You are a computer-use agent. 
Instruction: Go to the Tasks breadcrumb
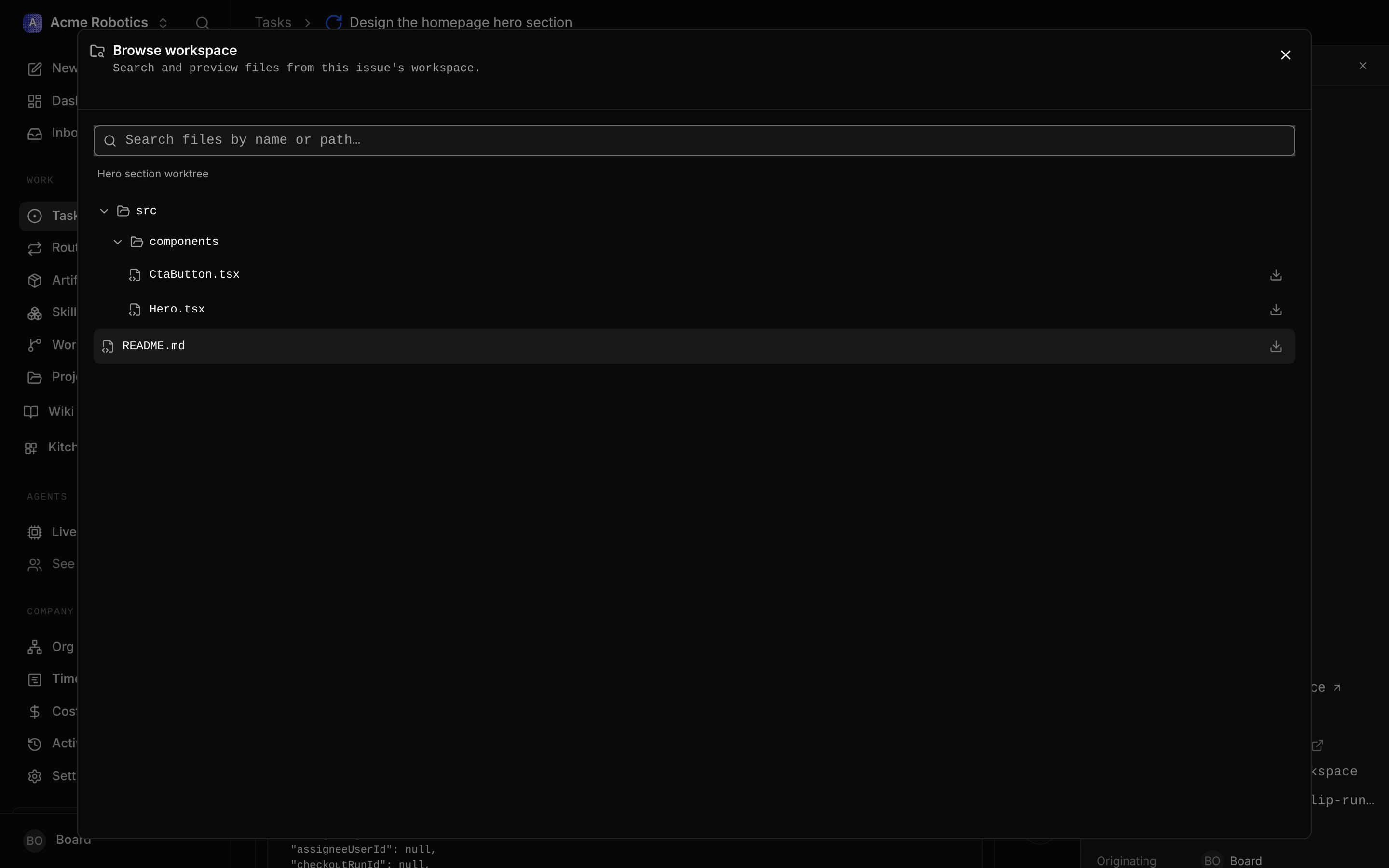coord(272,22)
